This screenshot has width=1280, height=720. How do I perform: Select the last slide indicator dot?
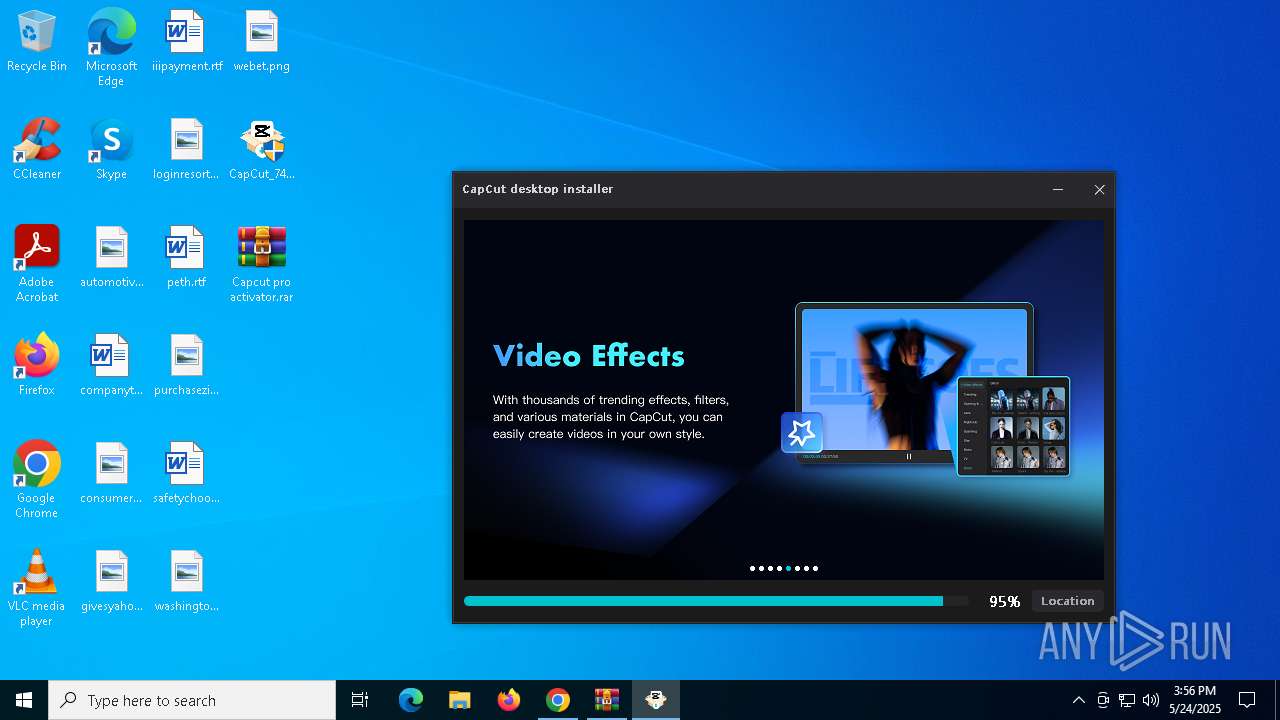815,568
